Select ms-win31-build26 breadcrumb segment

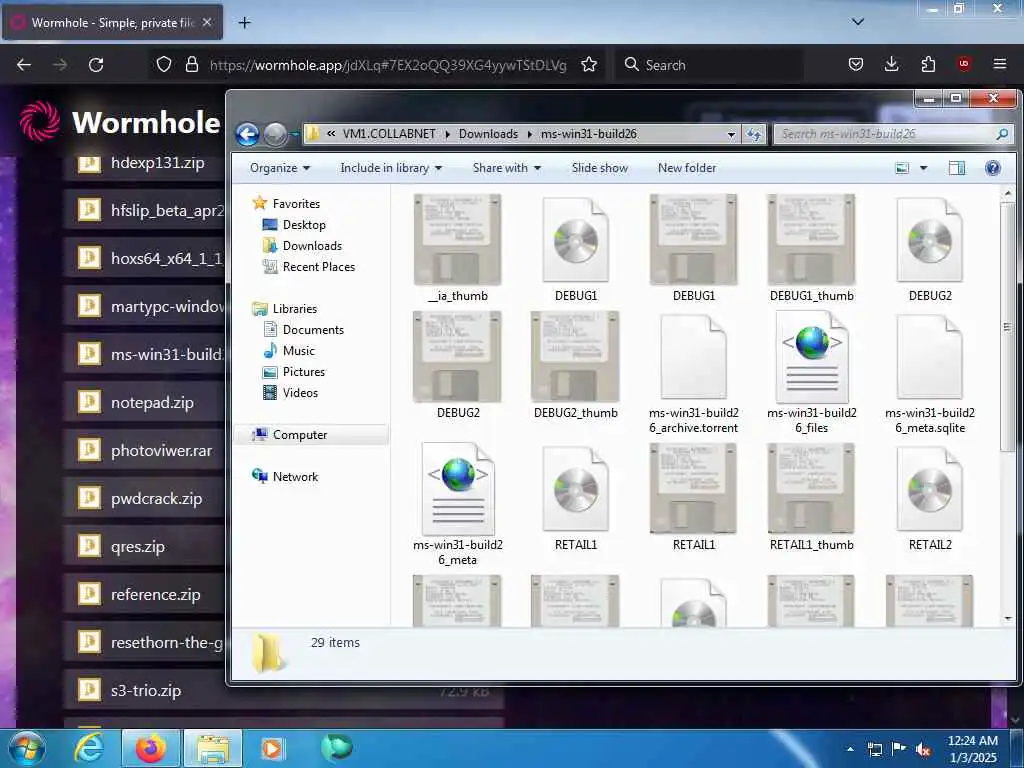pyautogui.click(x=588, y=134)
